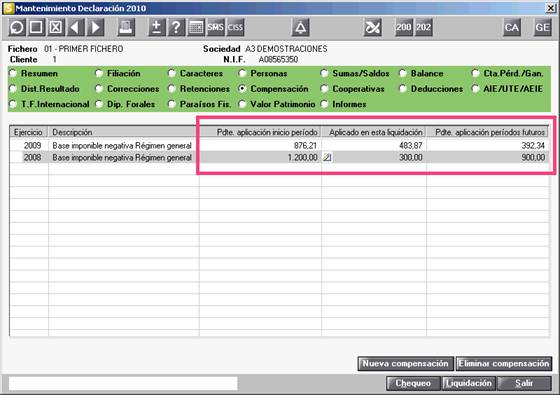Select the Balance radio option
The width and height of the screenshot is (560, 395).
[403, 73]
